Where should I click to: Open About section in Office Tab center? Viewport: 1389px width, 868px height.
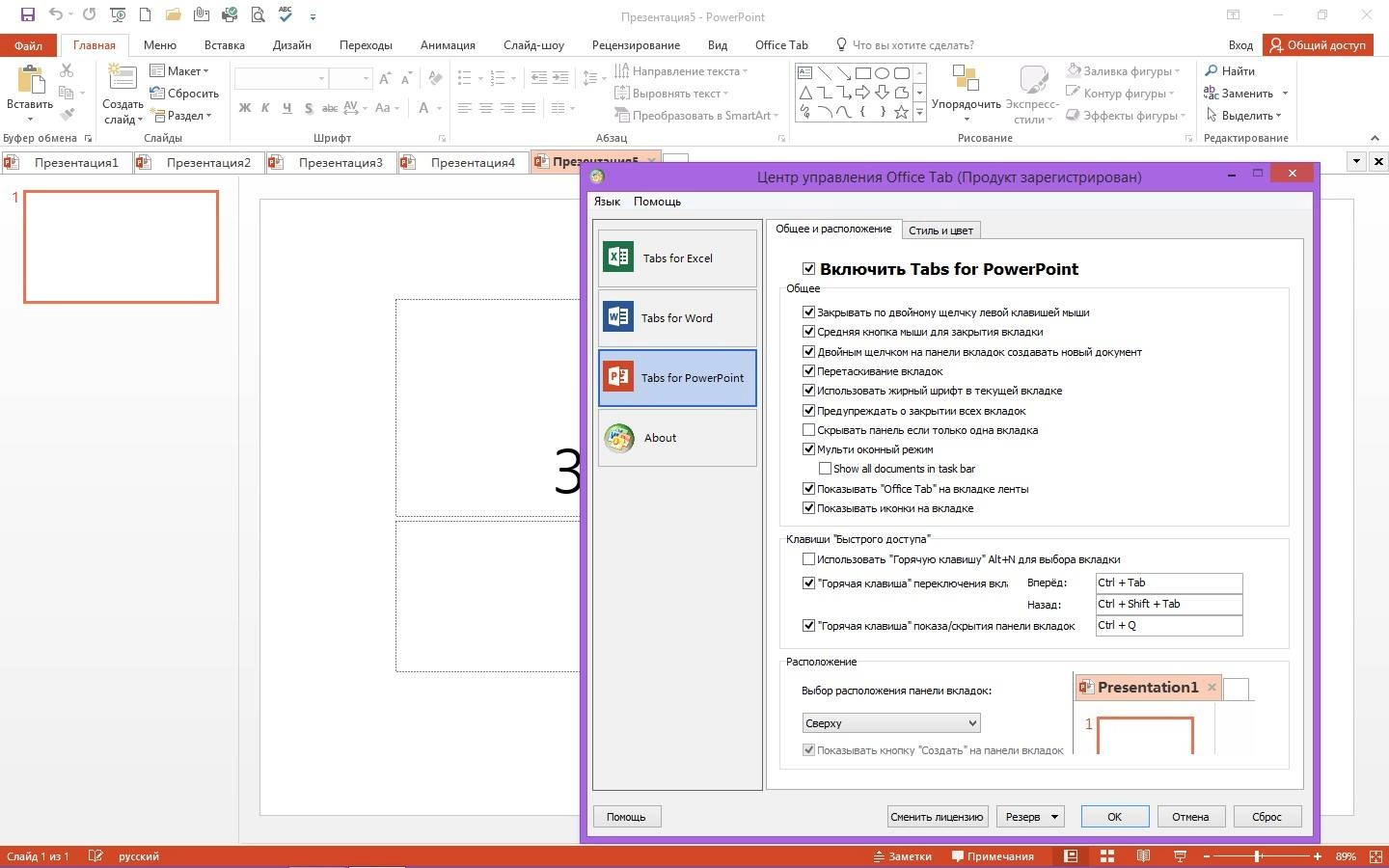[677, 438]
